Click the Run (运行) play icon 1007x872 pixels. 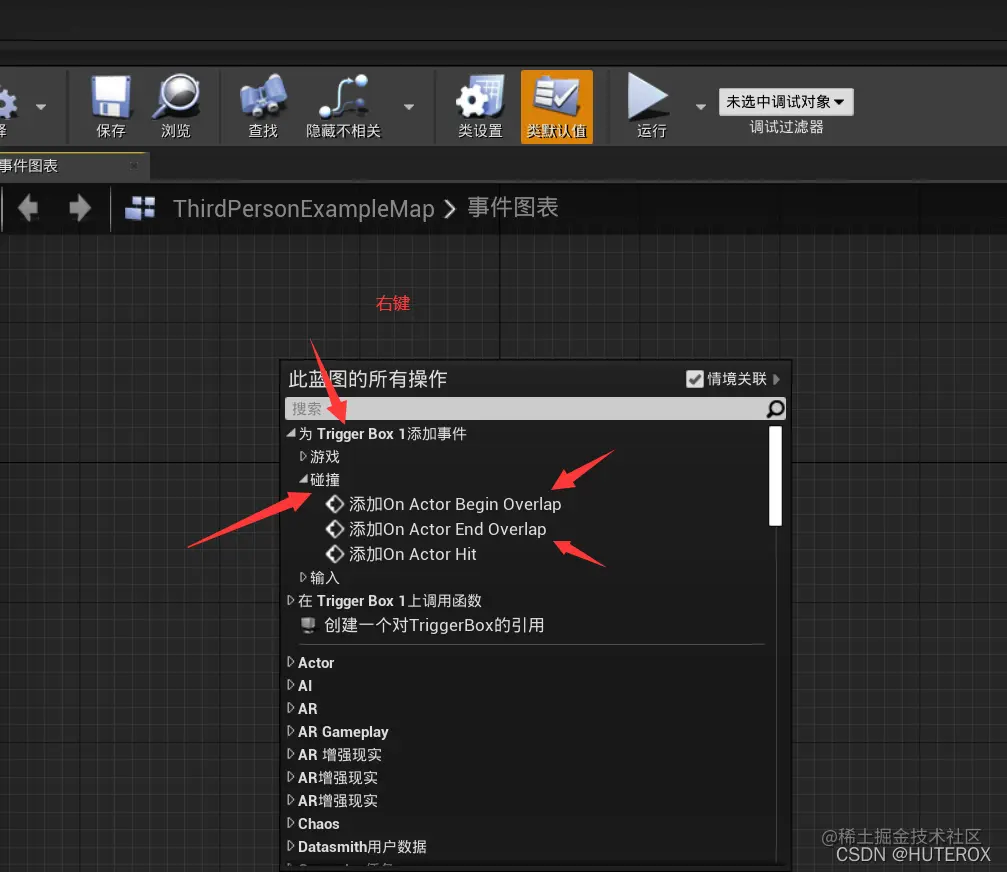(648, 96)
